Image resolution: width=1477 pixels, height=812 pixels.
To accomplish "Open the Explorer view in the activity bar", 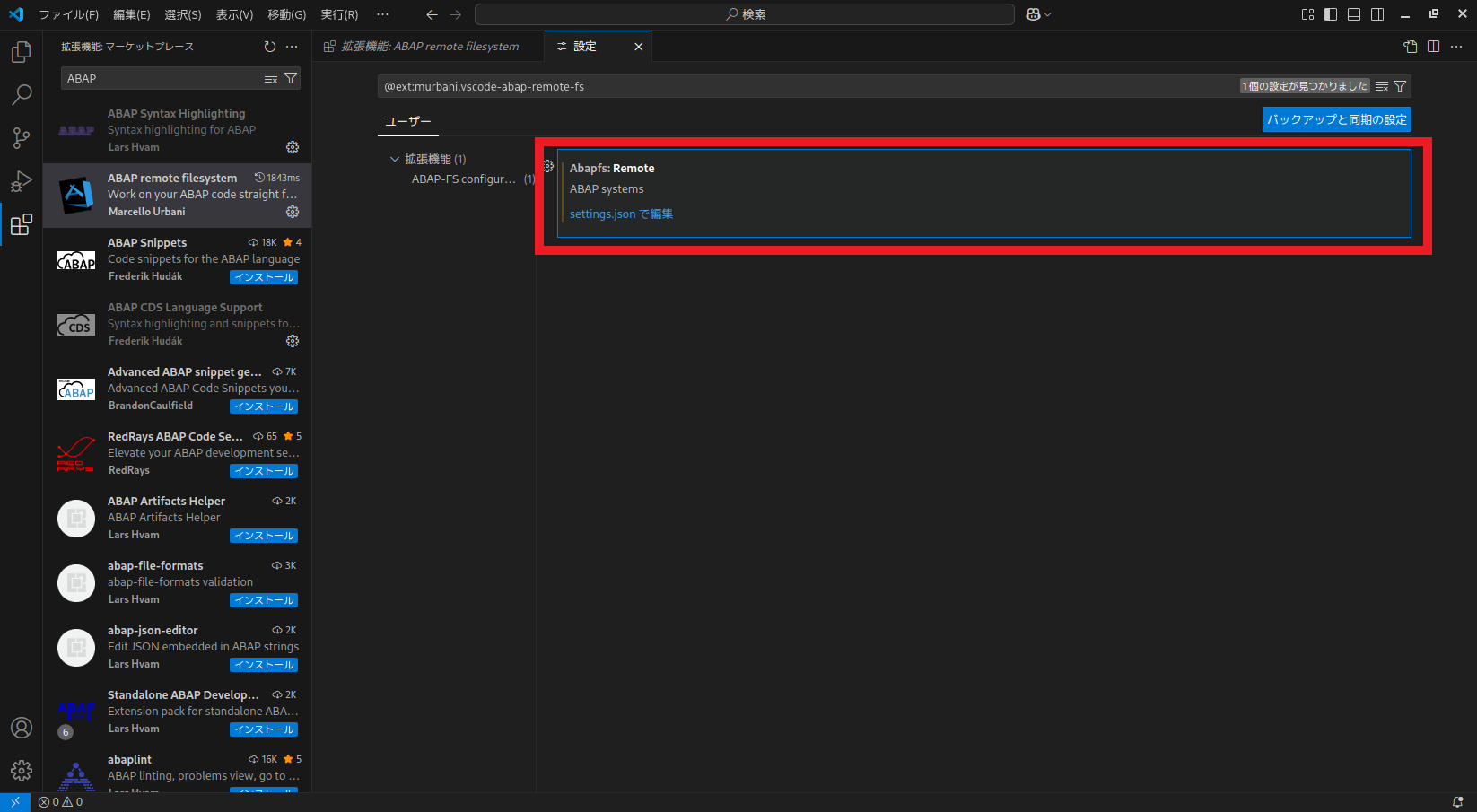I will [x=21, y=51].
